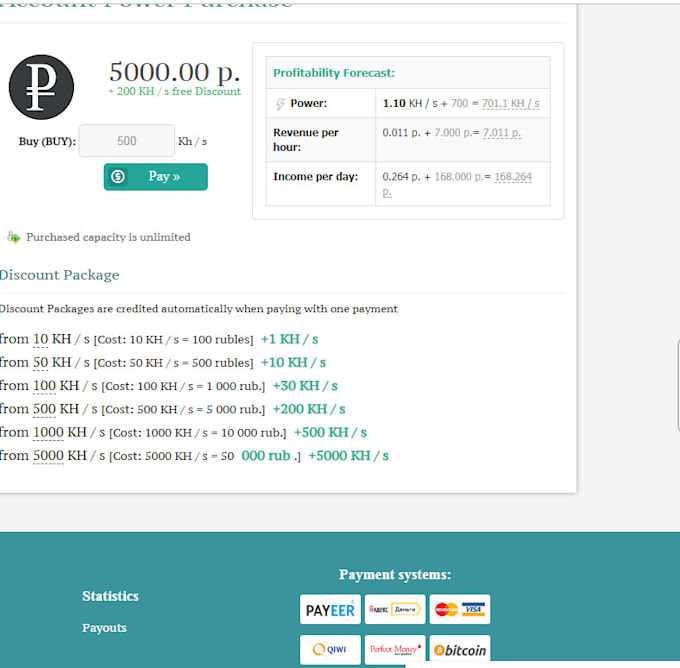This screenshot has height=668, width=680.
Task: Choose the 500 KH/s discount package amount
Action: 44,409
